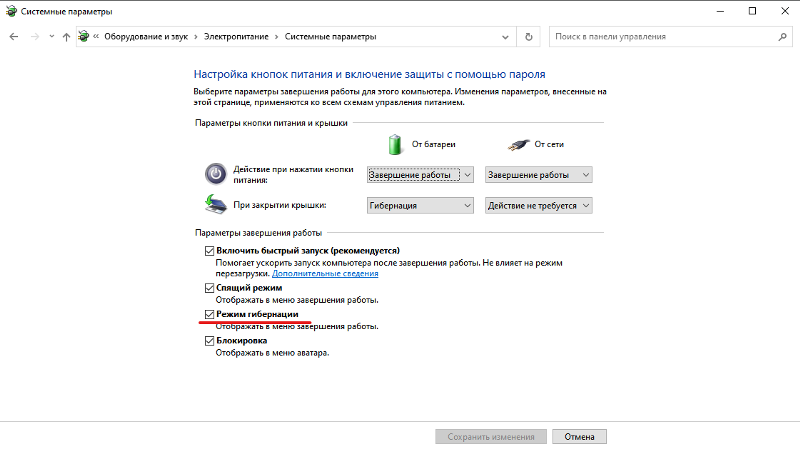Click the power plug icon
800x451 pixels.
click(x=518, y=143)
